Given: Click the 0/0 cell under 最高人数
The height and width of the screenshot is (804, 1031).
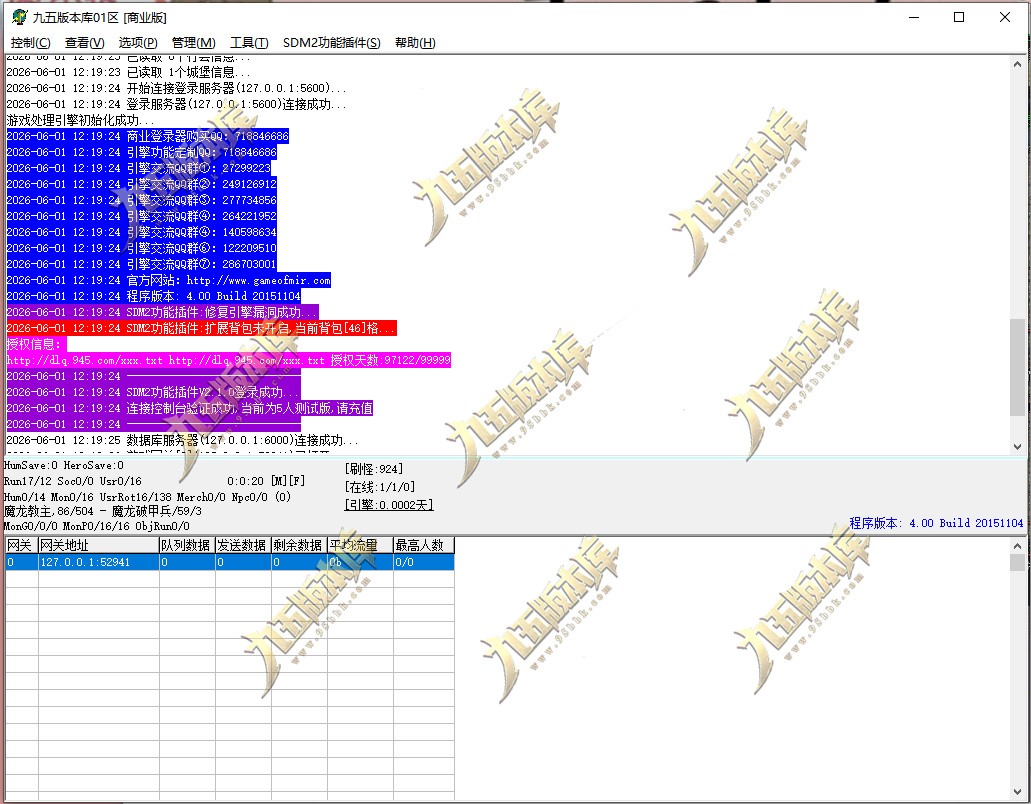Looking at the screenshot, I should coord(423,562).
